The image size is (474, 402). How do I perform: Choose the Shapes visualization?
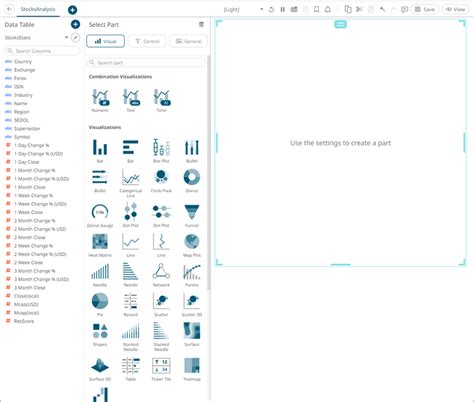(100, 334)
